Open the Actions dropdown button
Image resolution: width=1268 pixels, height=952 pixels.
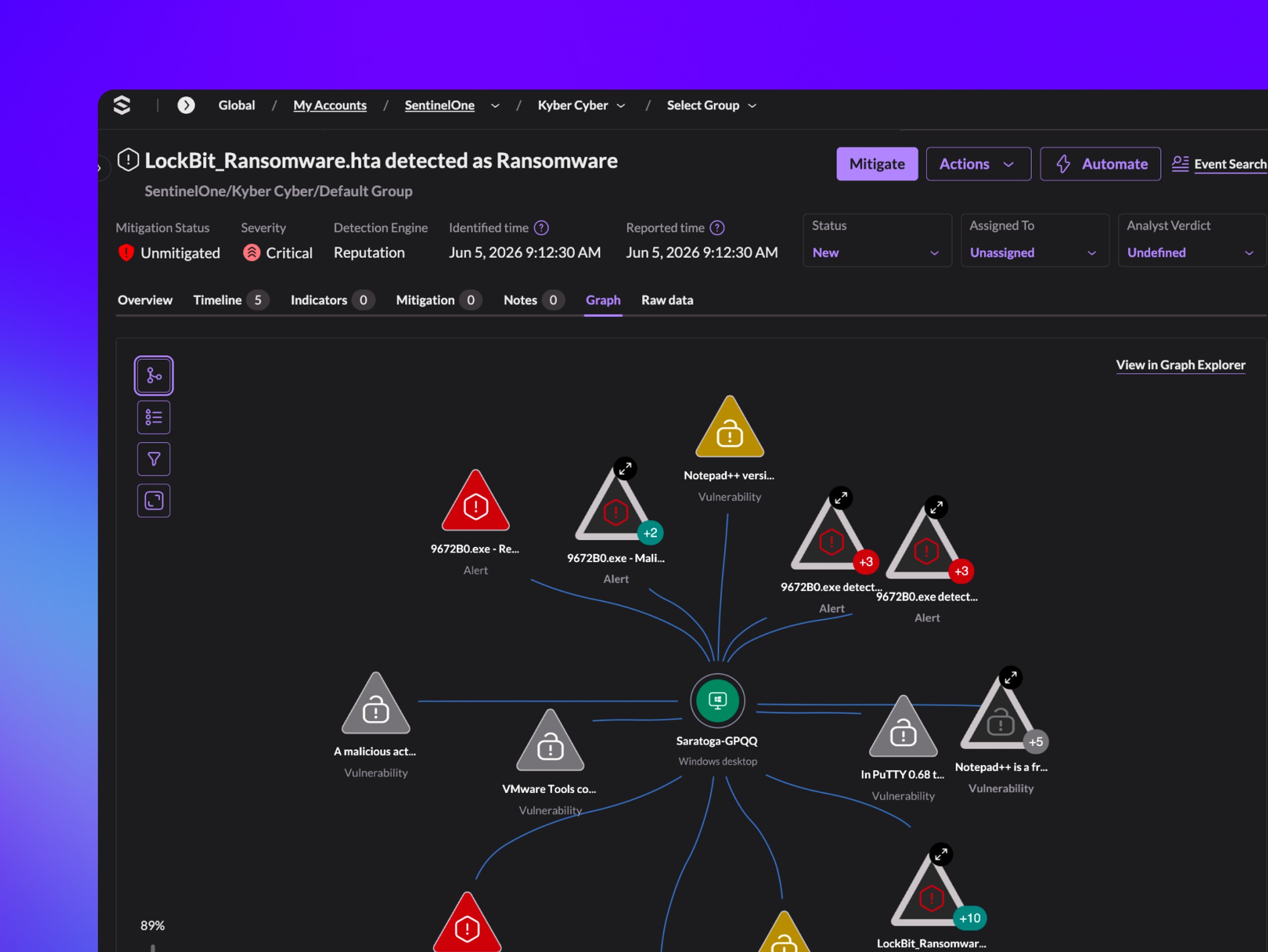979,164
